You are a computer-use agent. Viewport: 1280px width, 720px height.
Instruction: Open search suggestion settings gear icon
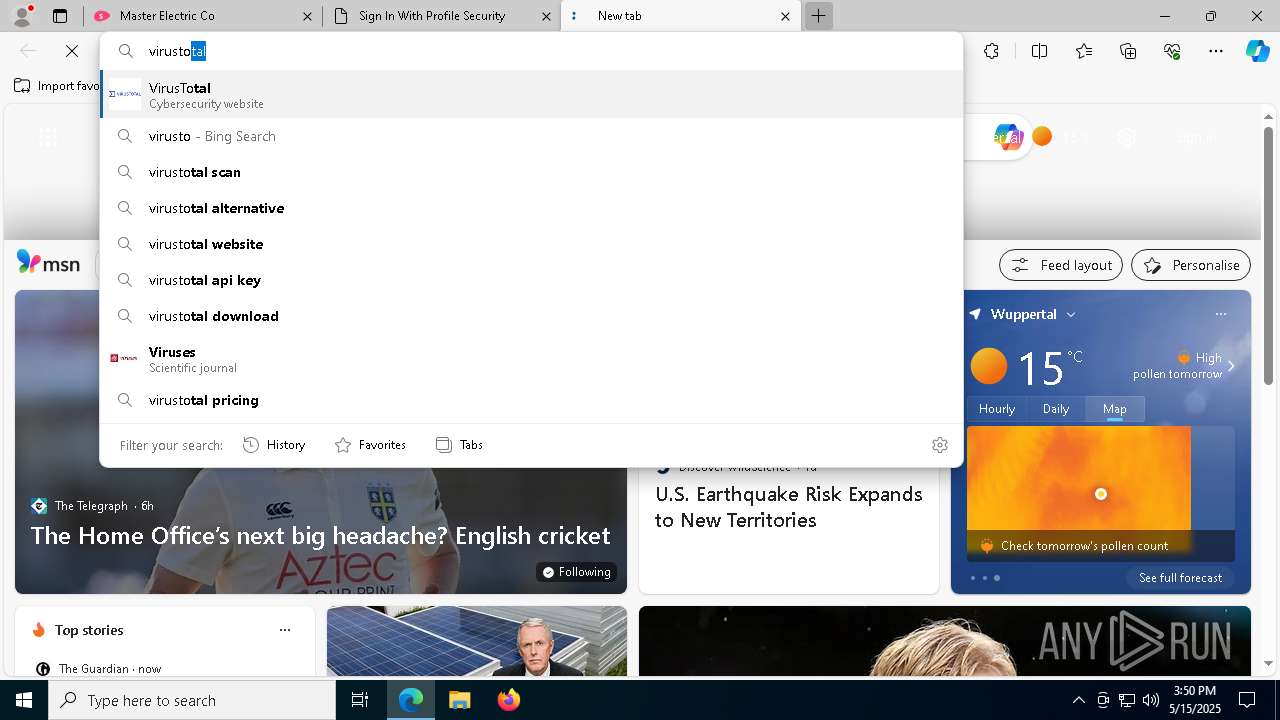939,445
